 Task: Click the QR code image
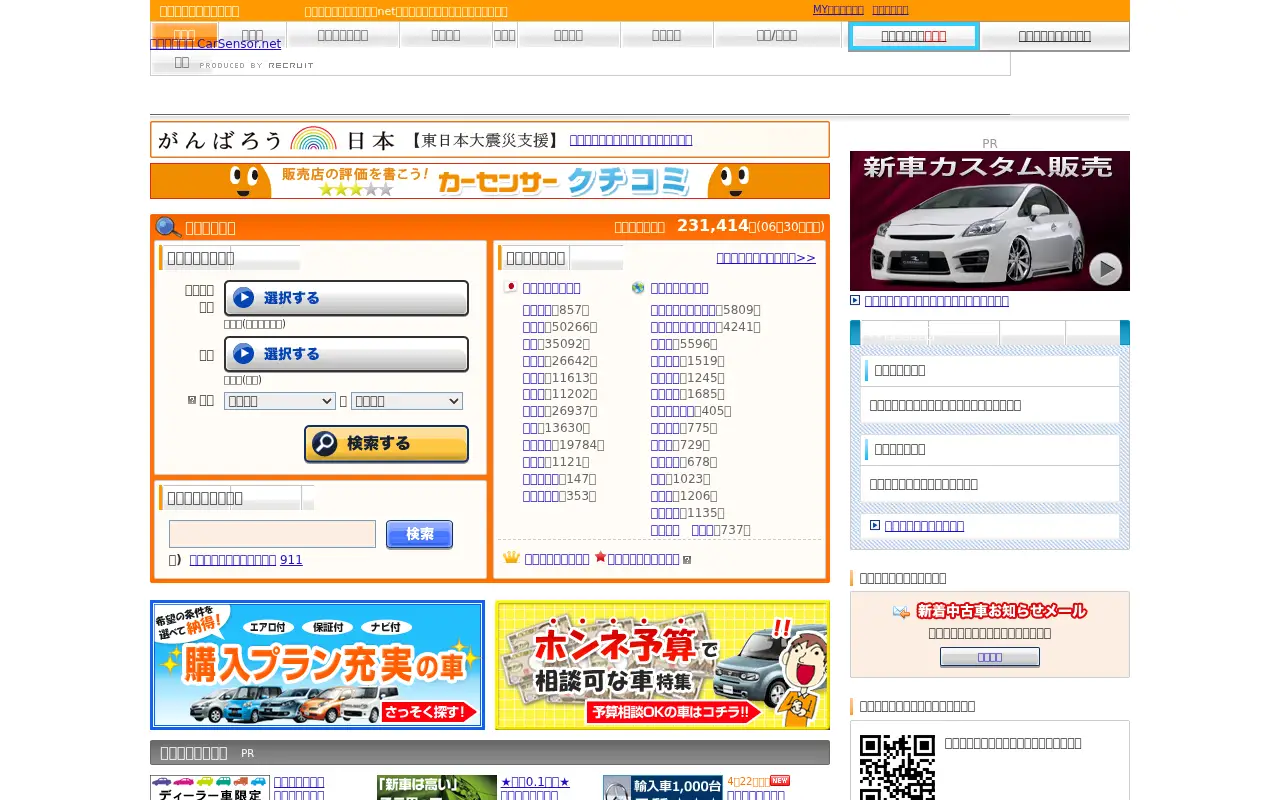[x=897, y=767]
